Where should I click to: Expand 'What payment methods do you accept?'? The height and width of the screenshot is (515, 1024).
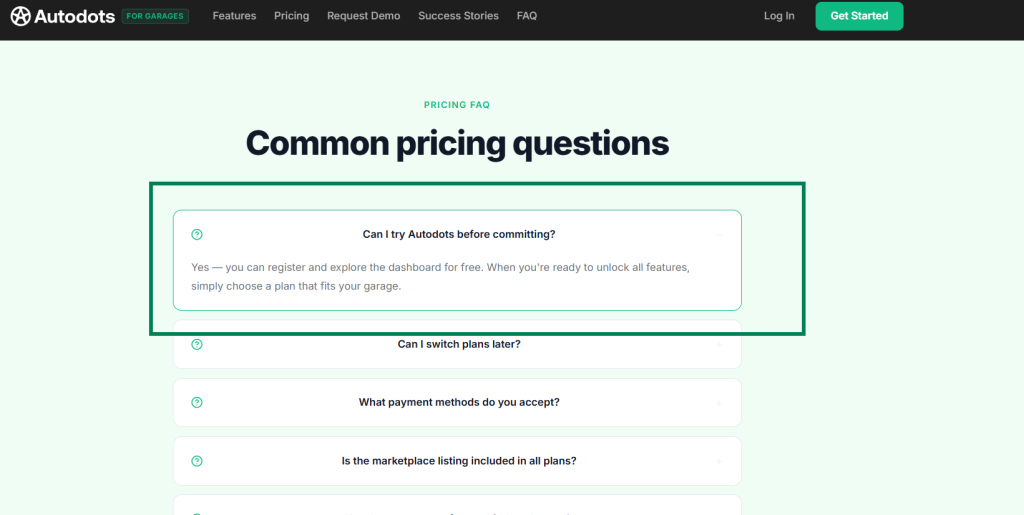[x=458, y=403]
